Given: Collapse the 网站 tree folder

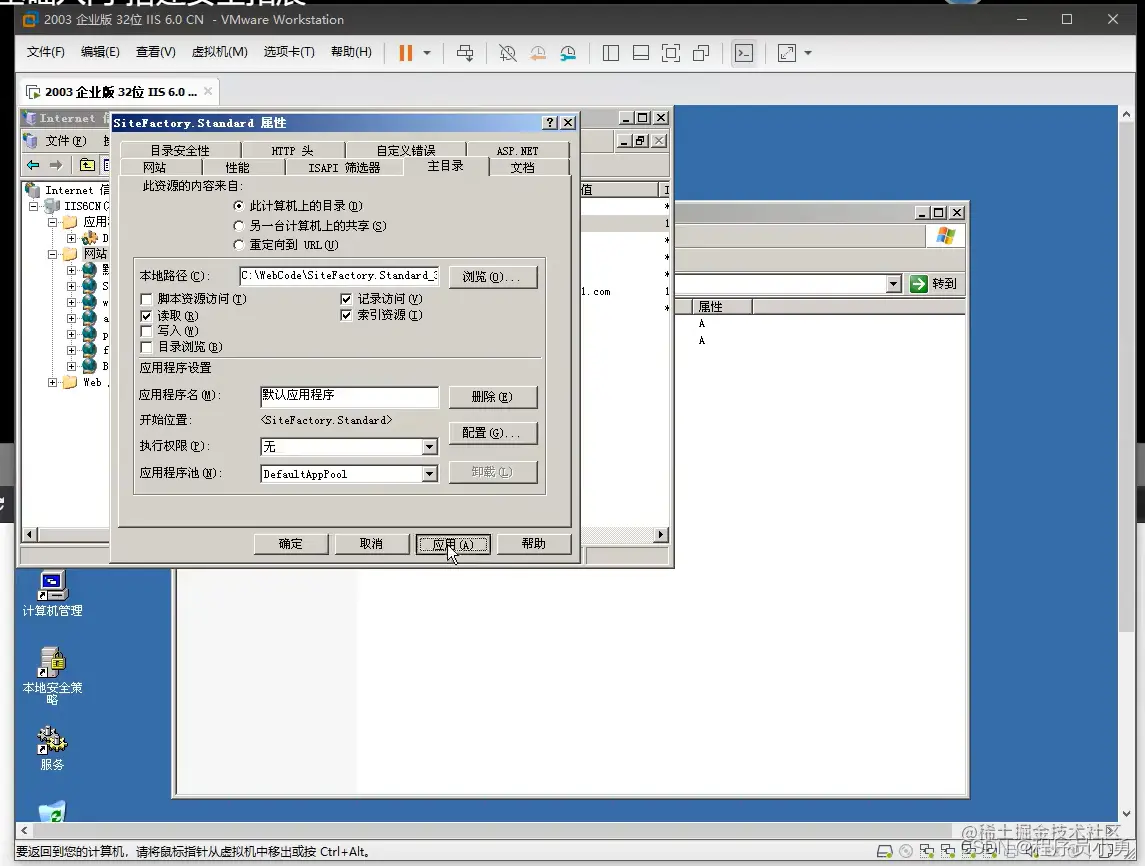Looking at the screenshot, I should pyautogui.click(x=53, y=254).
